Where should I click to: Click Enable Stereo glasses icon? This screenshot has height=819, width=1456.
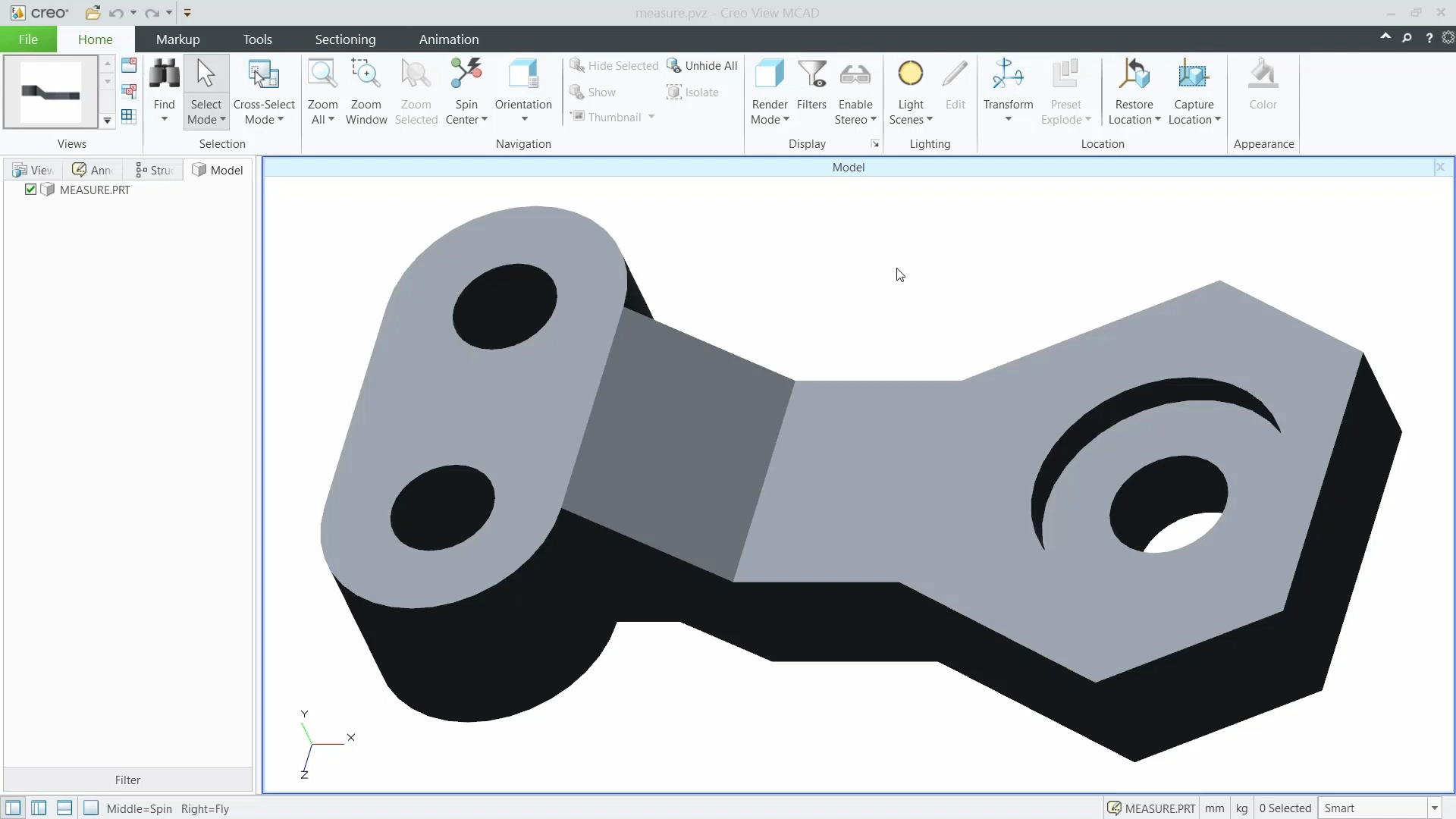coord(855,75)
